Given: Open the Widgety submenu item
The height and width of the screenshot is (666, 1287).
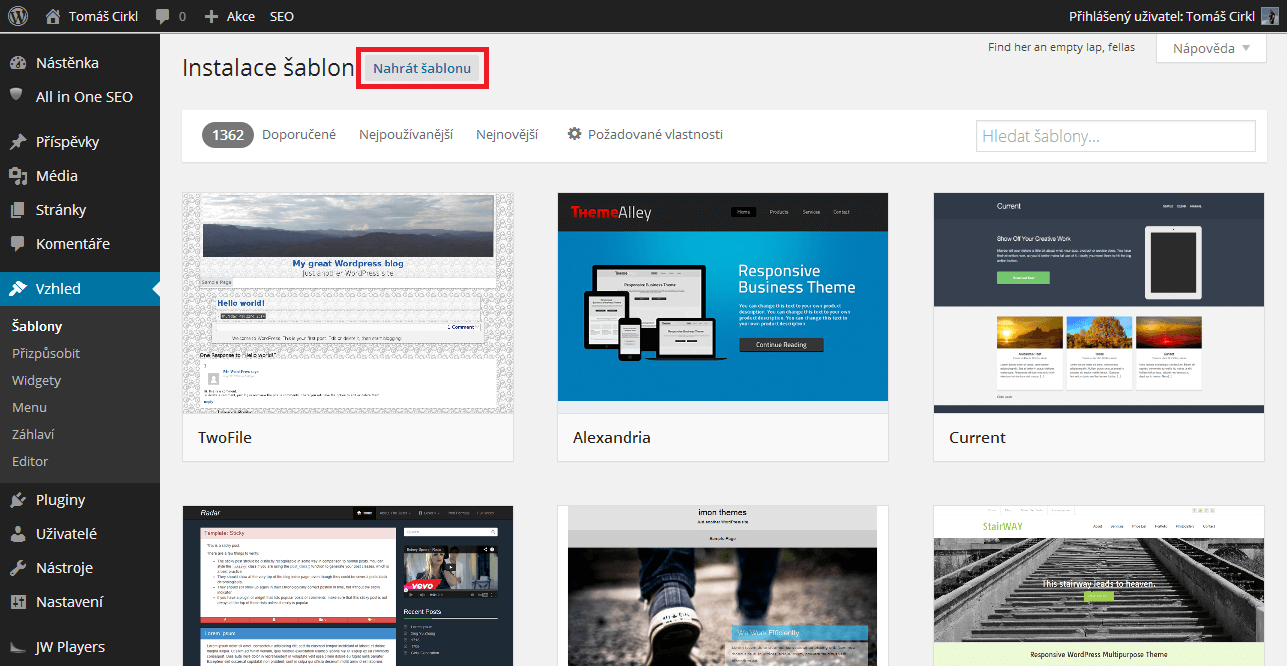Looking at the screenshot, I should 36,380.
